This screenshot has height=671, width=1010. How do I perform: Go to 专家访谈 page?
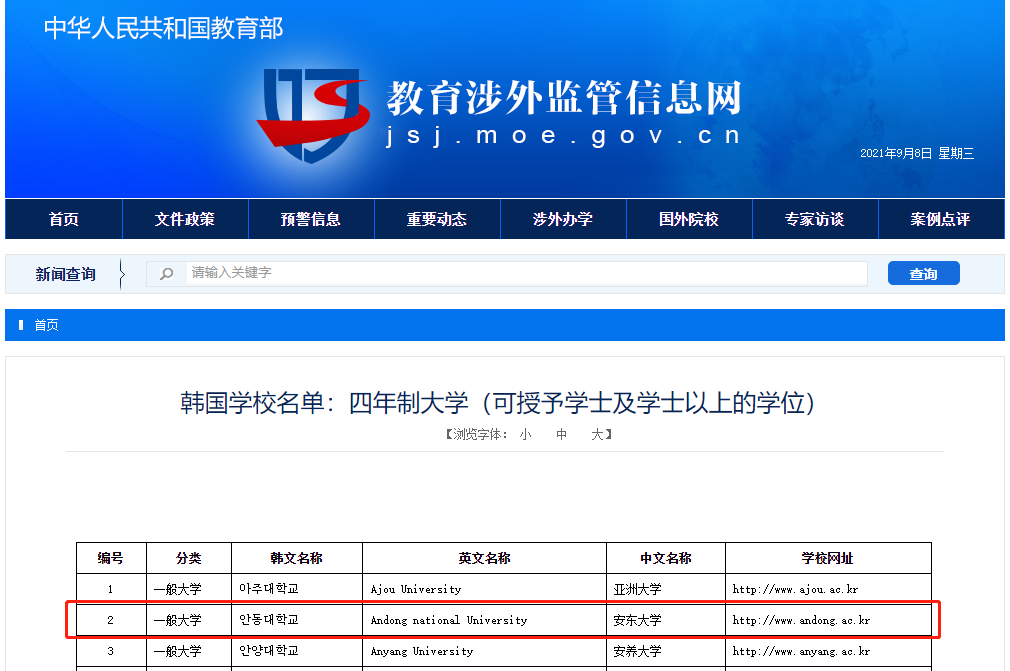pos(815,219)
